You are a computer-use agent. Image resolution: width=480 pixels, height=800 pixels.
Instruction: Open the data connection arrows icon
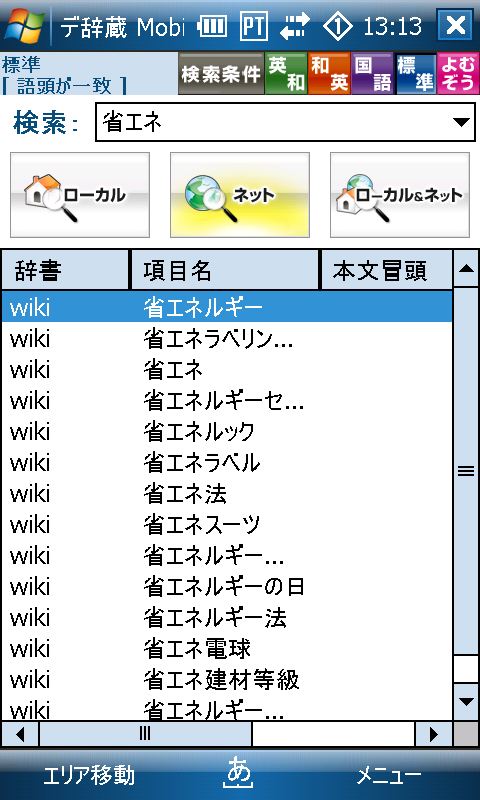click(x=294, y=26)
